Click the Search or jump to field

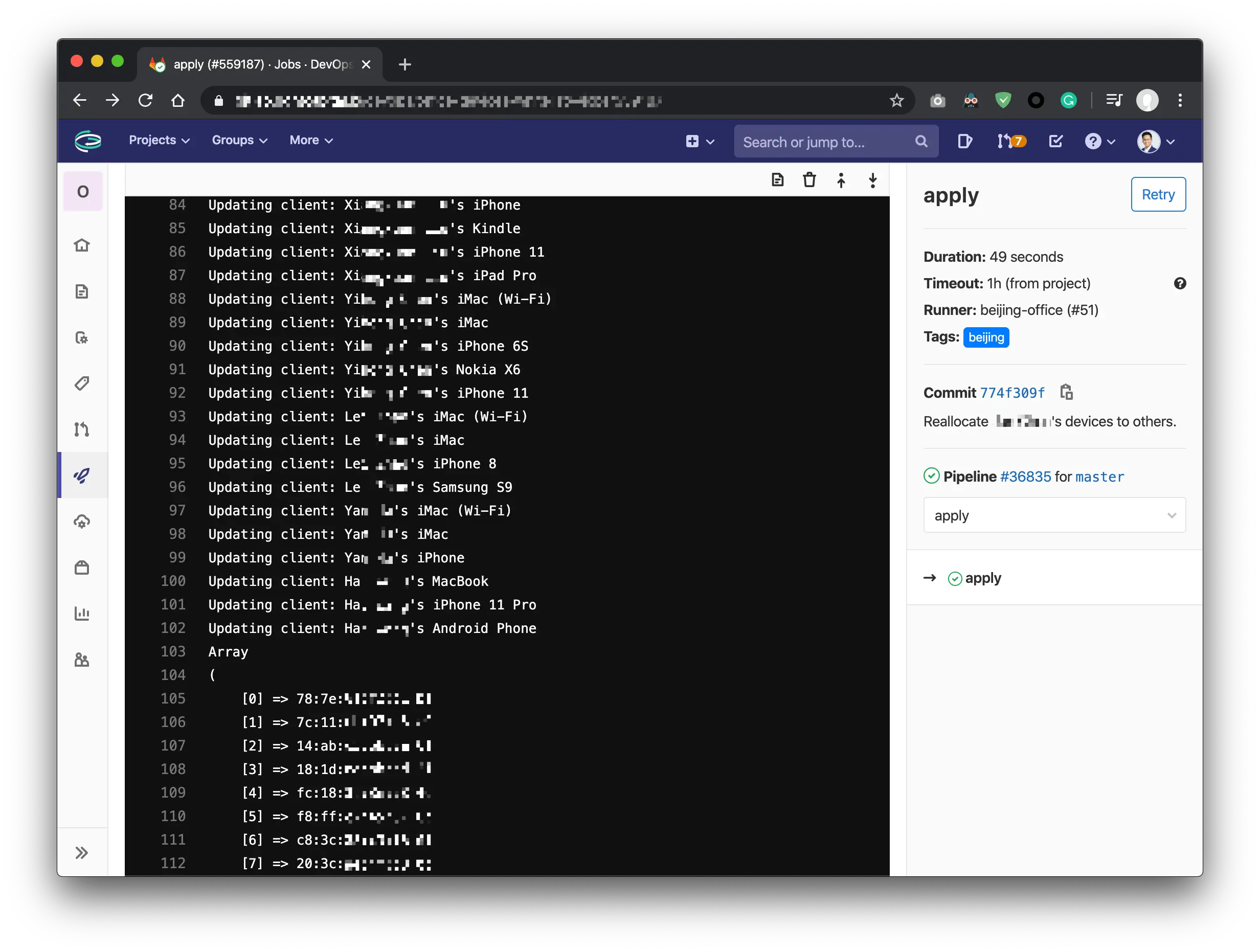click(826, 142)
